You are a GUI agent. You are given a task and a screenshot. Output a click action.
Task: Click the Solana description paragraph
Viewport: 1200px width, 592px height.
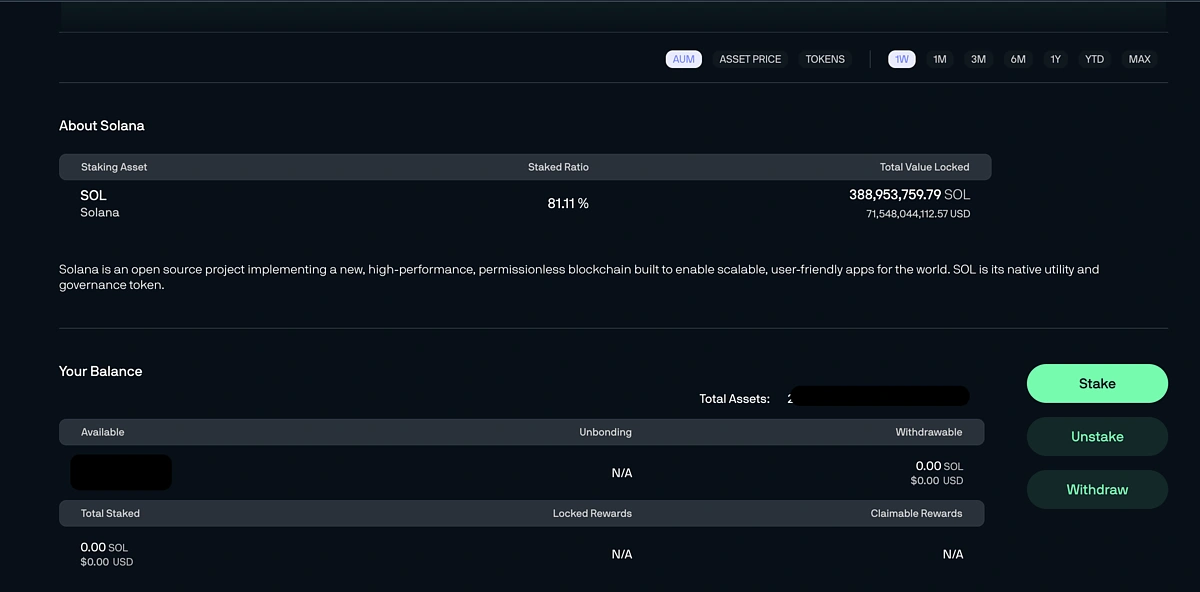[x=579, y=277]
